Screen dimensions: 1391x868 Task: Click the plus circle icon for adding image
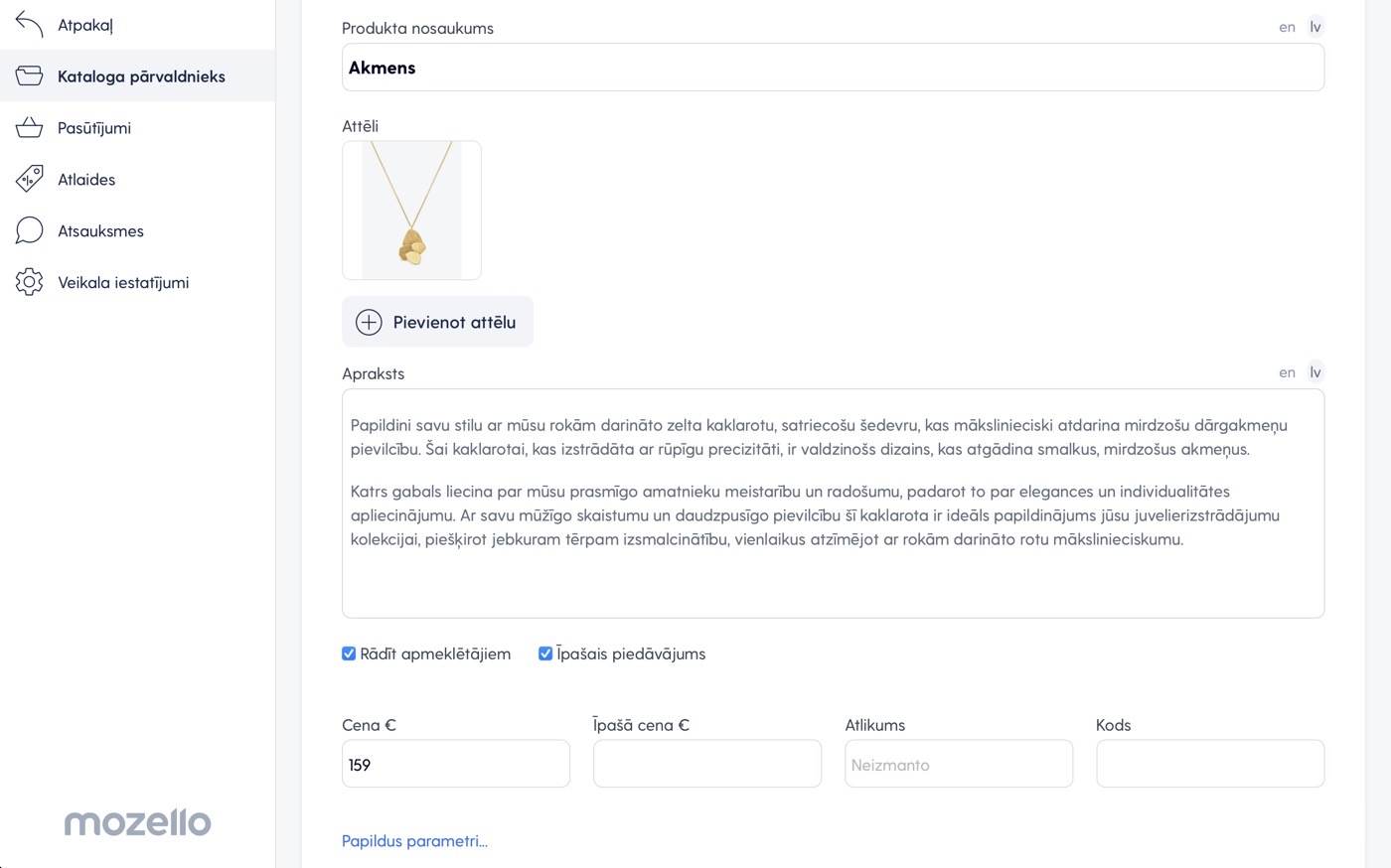coord(369,322)
